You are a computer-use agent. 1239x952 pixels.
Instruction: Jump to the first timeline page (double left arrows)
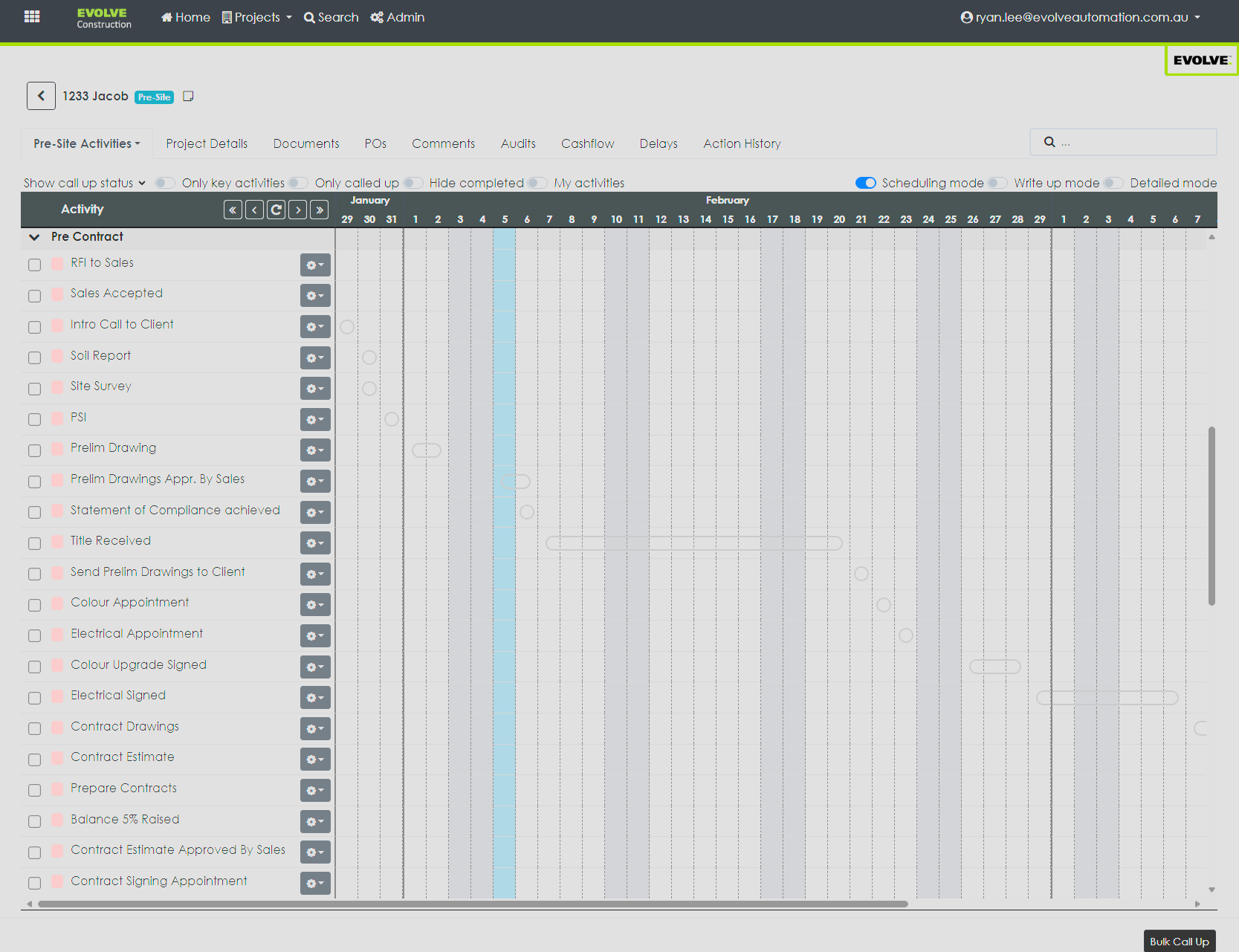(233, 210)
